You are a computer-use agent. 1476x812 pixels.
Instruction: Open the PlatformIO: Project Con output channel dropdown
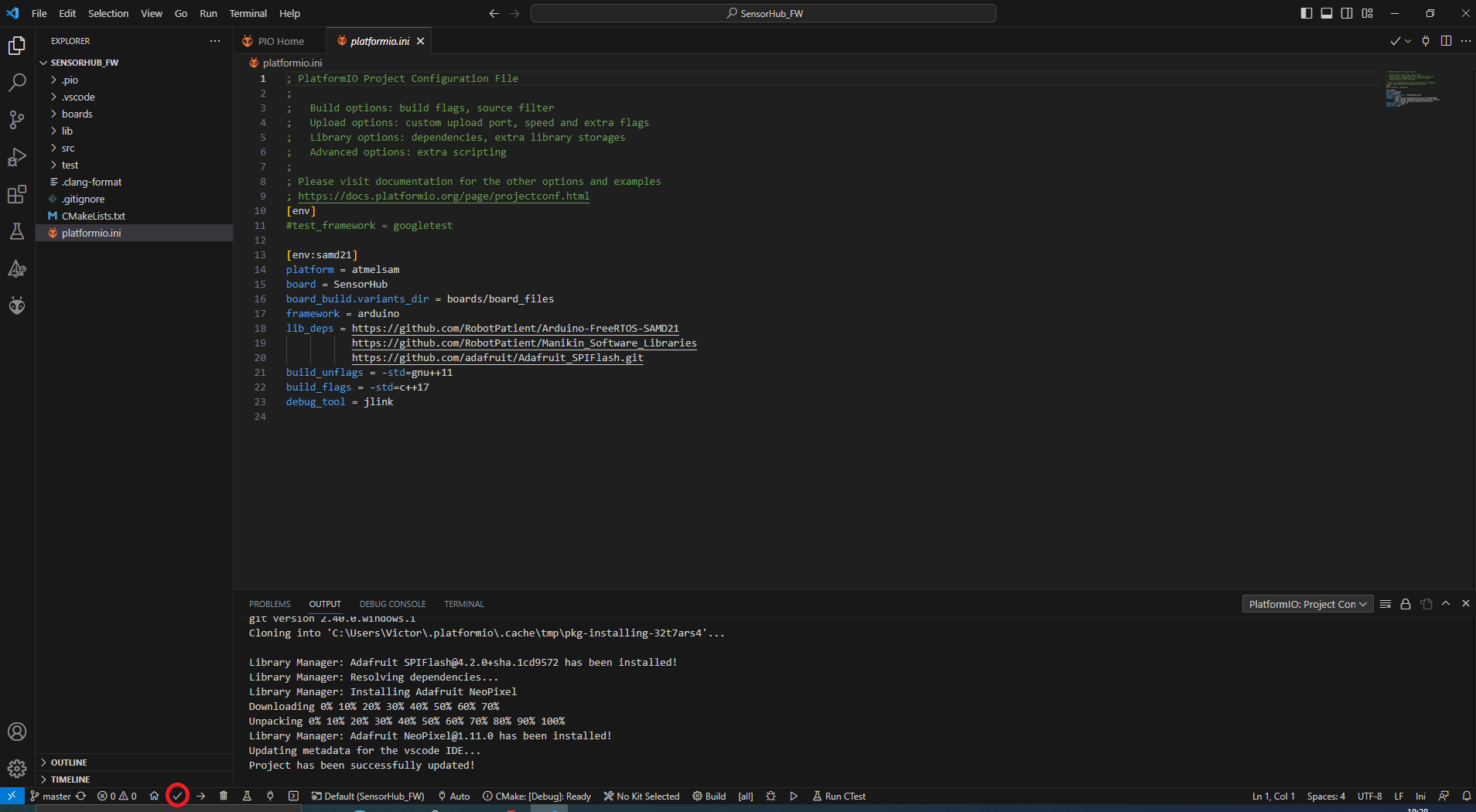coord(1307,604)
